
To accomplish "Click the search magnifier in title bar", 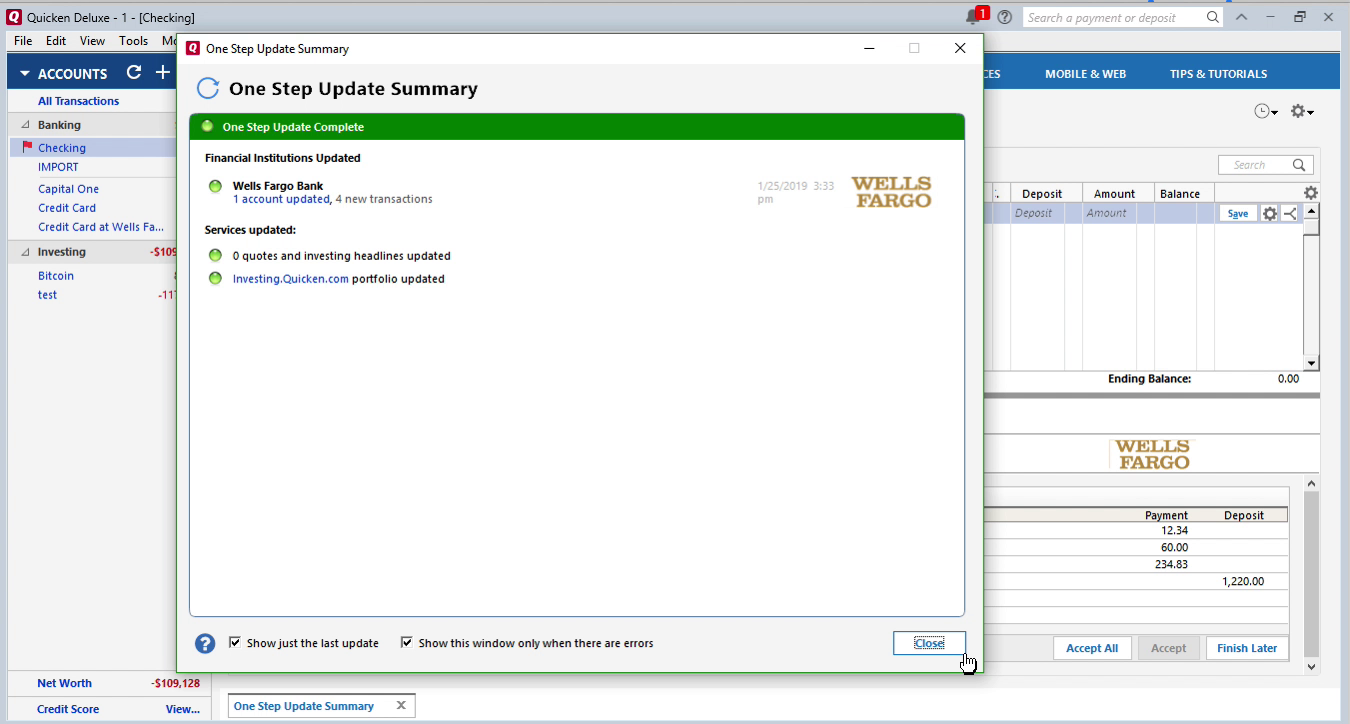I will (1213, 17).
